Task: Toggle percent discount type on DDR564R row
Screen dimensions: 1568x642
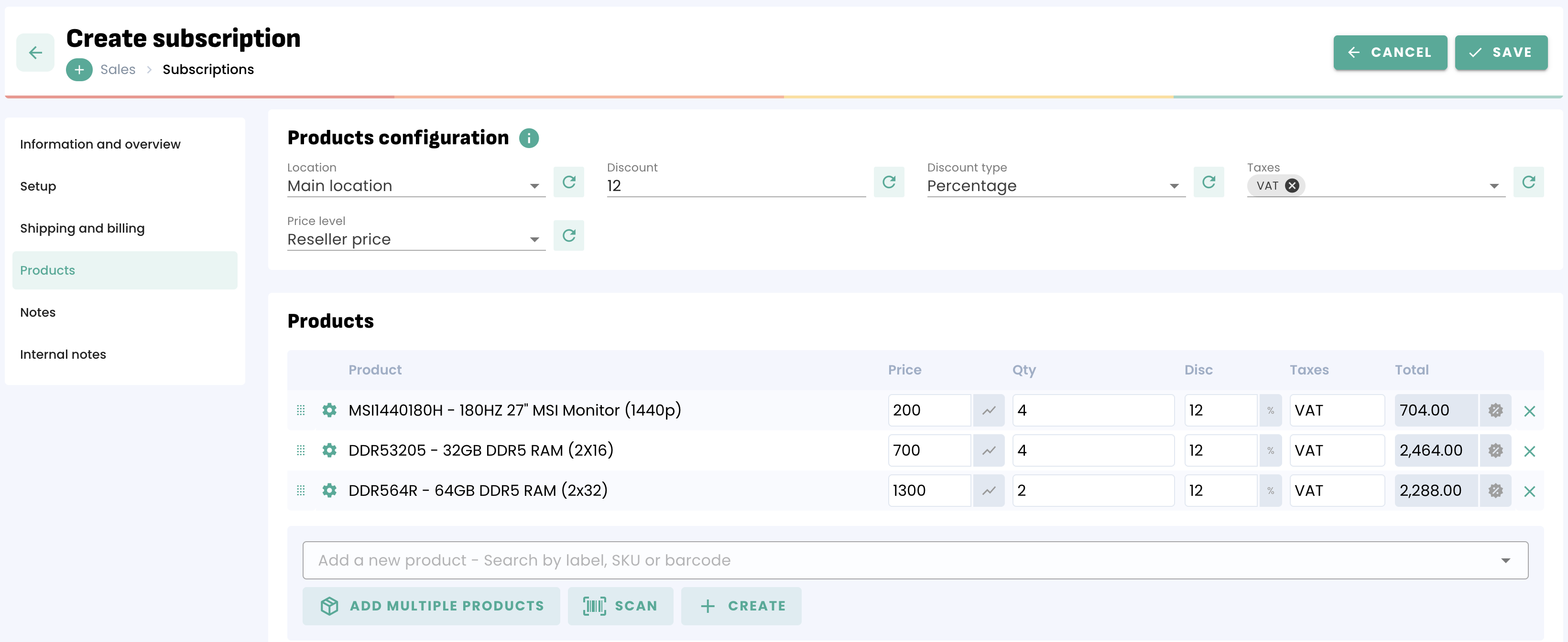Action: pos(1270,491)
